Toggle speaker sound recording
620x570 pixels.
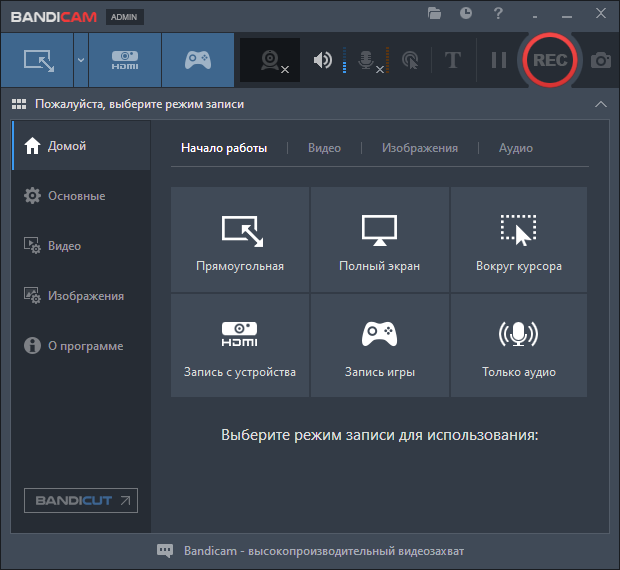click(x=322, y=60)
